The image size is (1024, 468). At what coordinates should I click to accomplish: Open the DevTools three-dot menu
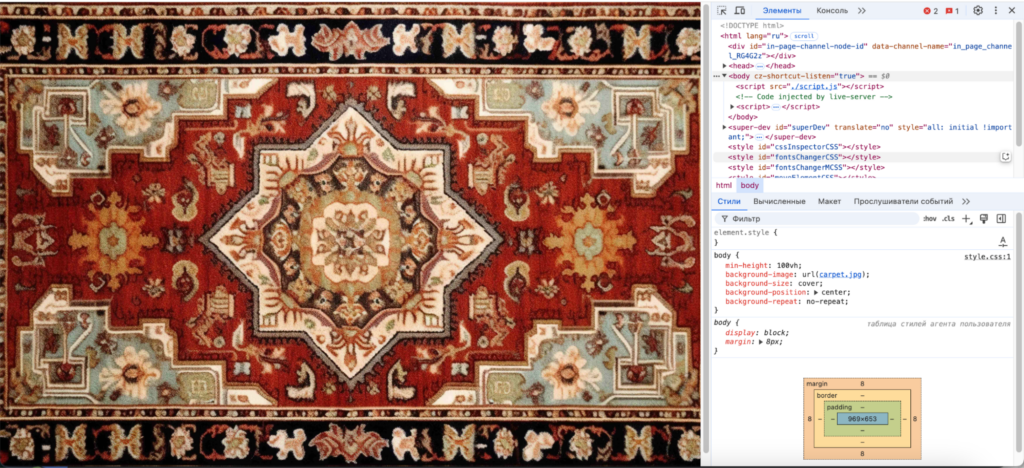point(996,10)
